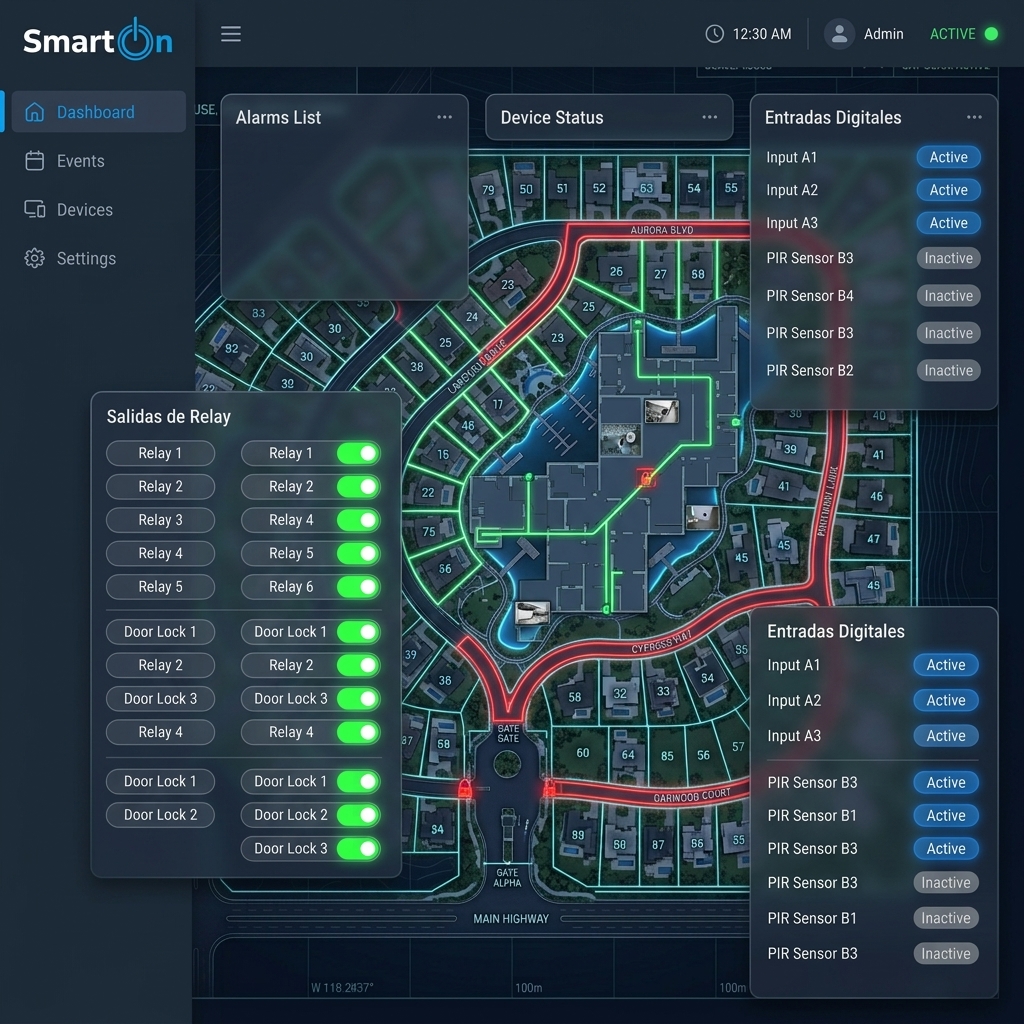Click the Events calendar icon
This screenshot has width=1024, height=1024.
[x=35, y=161]
